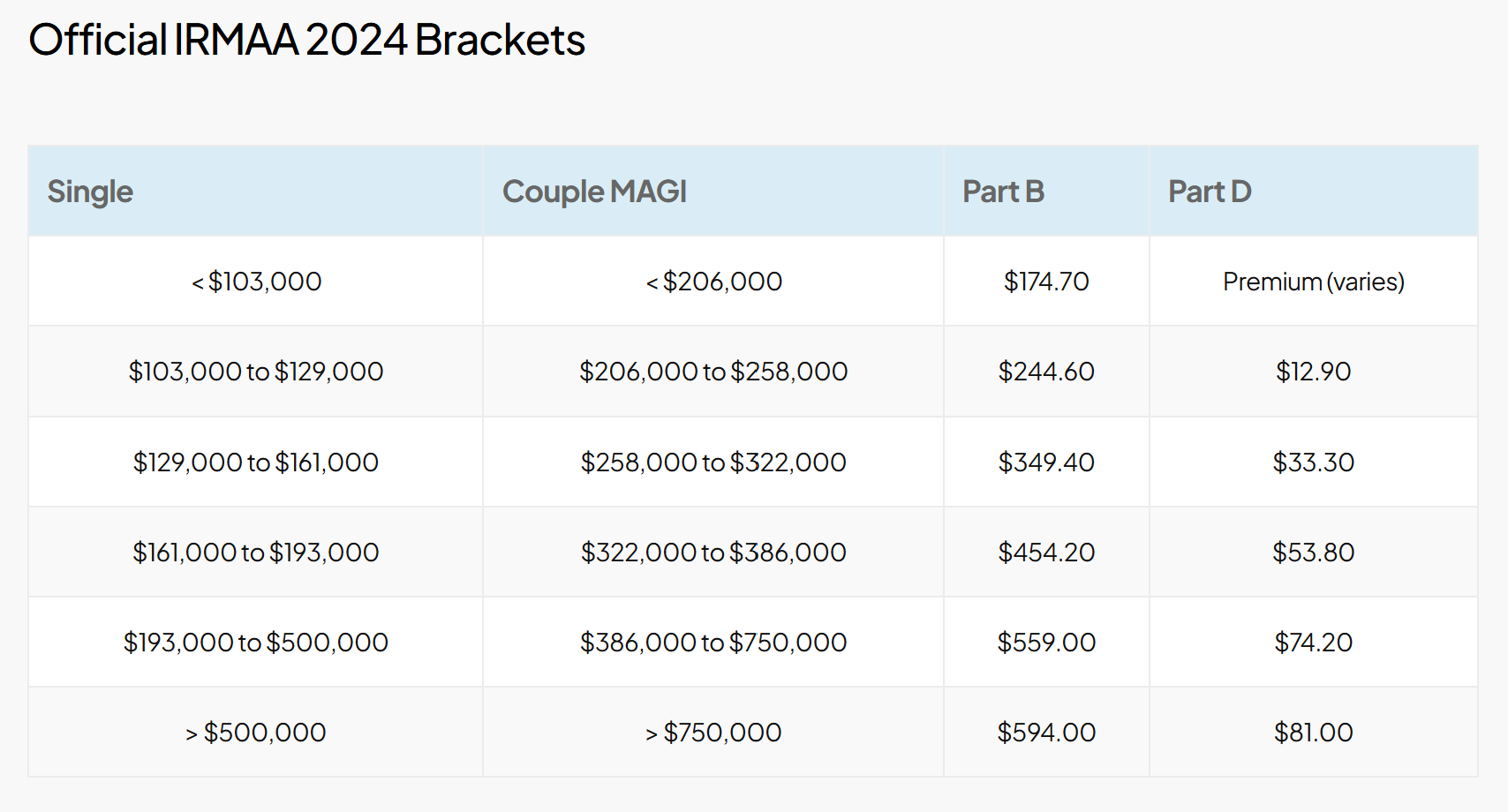The height and width of the screenshot is (812, 1508).
Task: Click the $12.90 Part D value
Action: pos(1314,372)
